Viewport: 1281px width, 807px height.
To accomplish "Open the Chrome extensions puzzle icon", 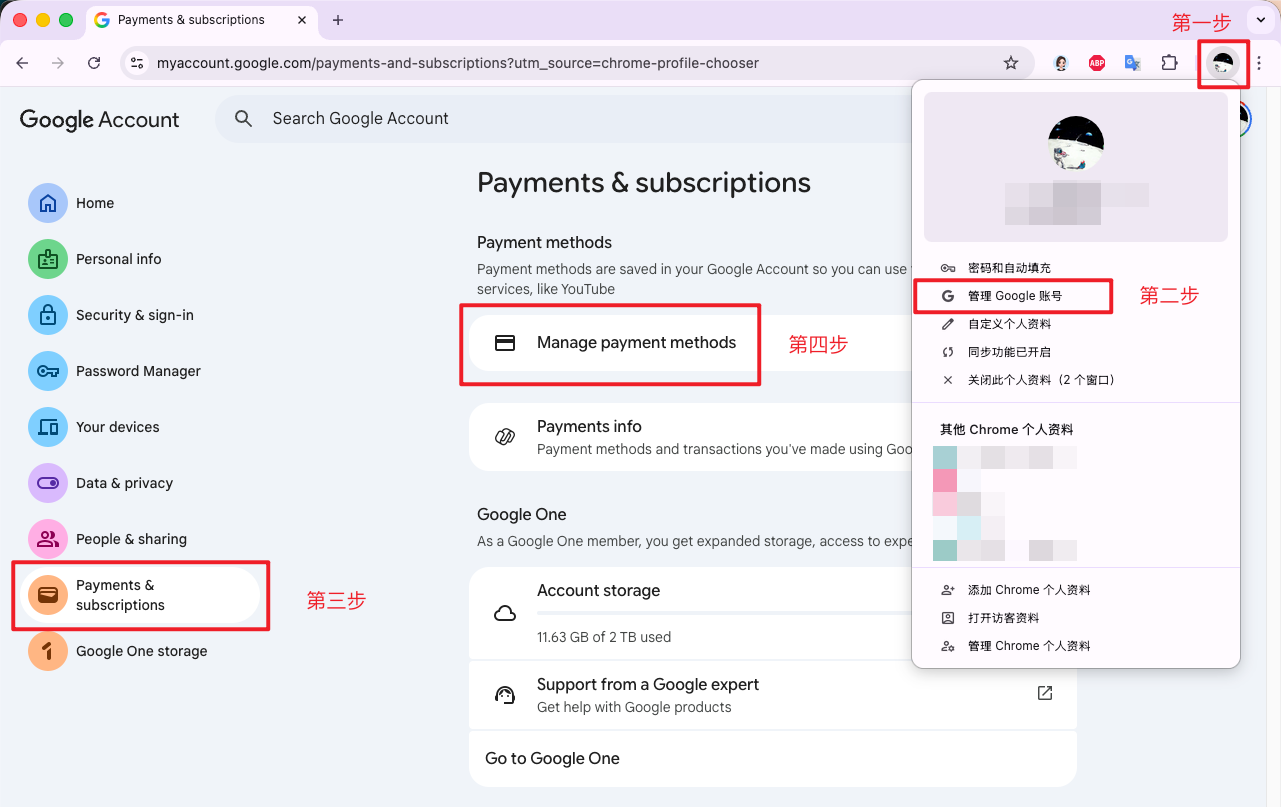I will pos(1169,63).
